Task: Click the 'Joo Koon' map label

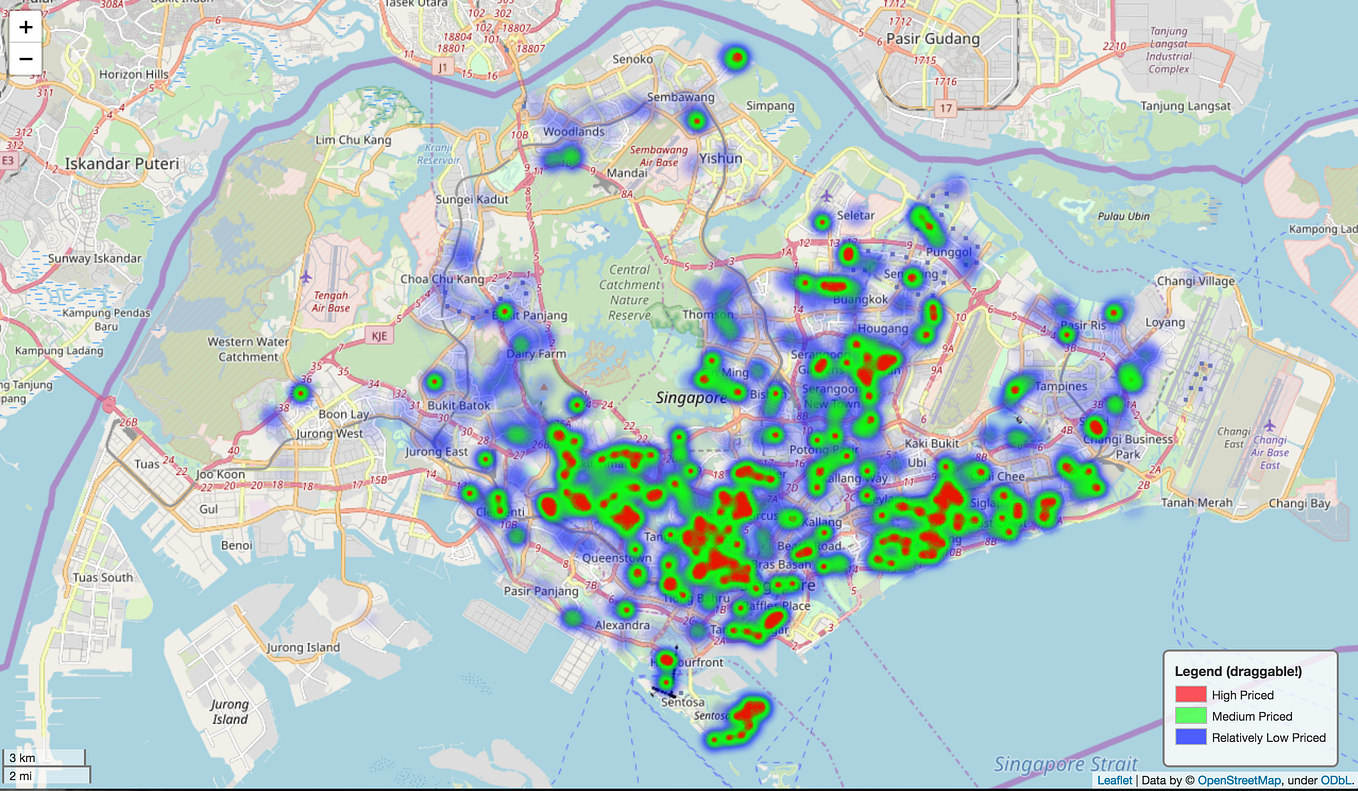Action: pyautogui.click(x=221, y=475)
